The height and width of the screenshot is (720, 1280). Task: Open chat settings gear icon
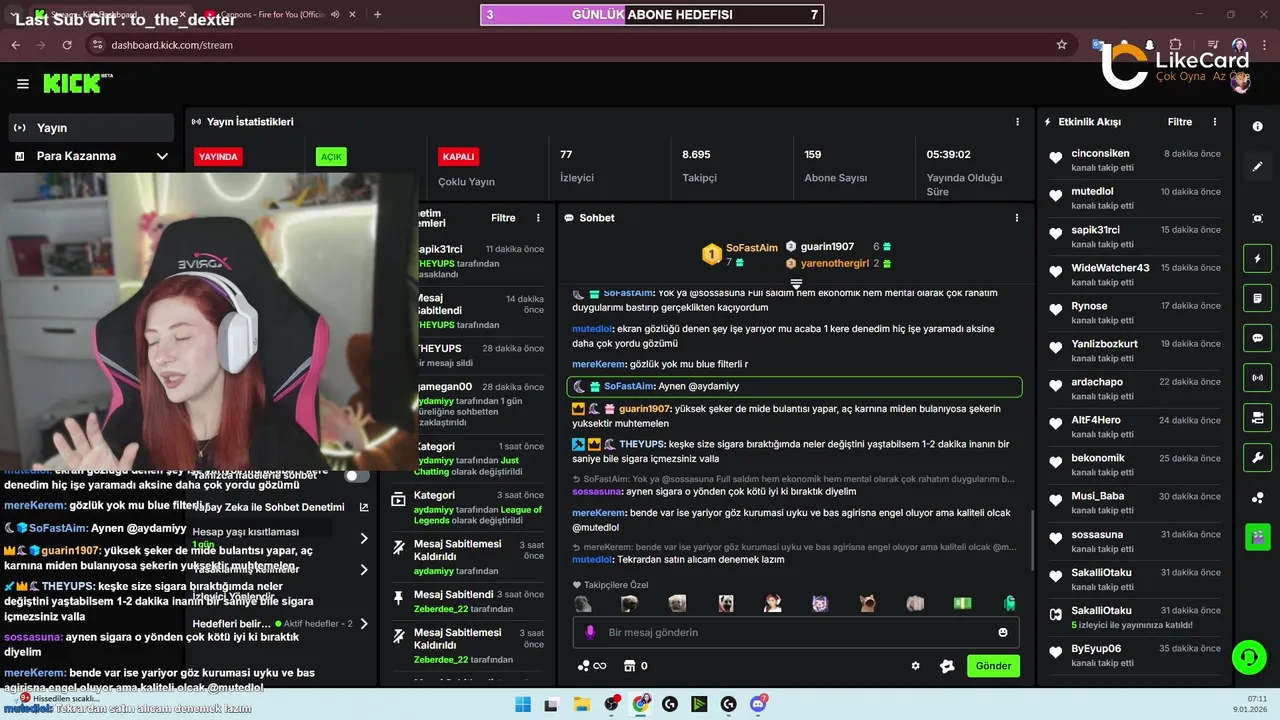[x=915, y=666]
